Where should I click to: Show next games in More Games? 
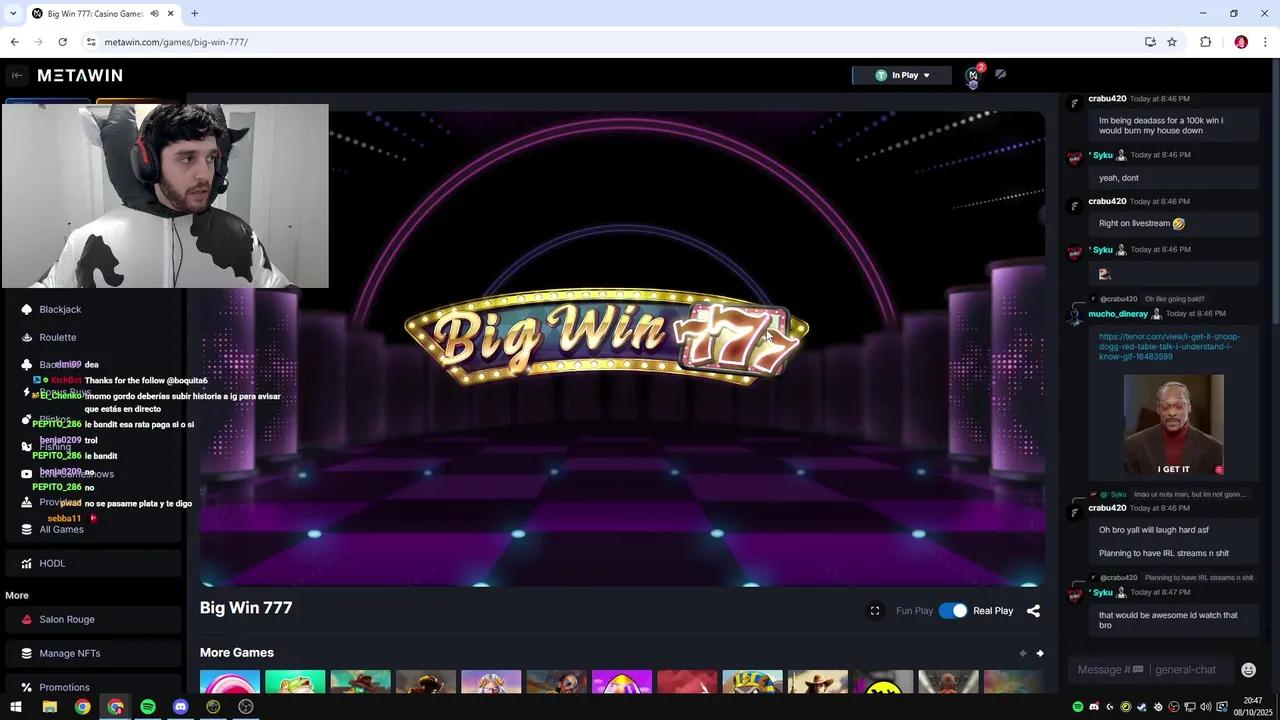1040,653
